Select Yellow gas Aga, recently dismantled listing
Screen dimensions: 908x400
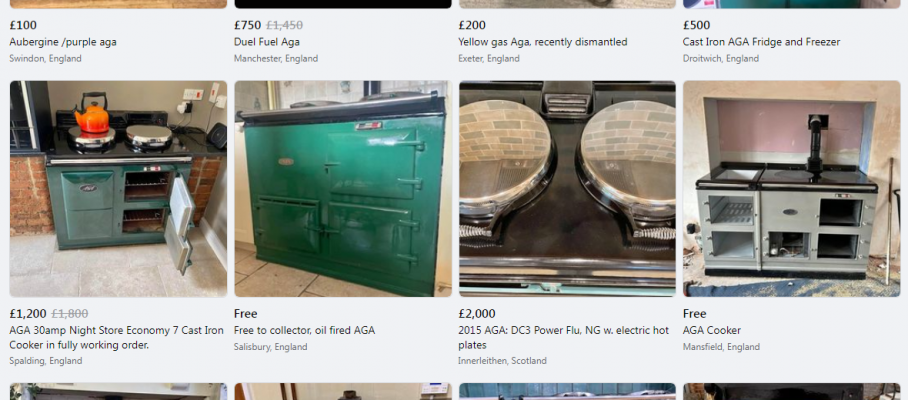click(543, 42)
